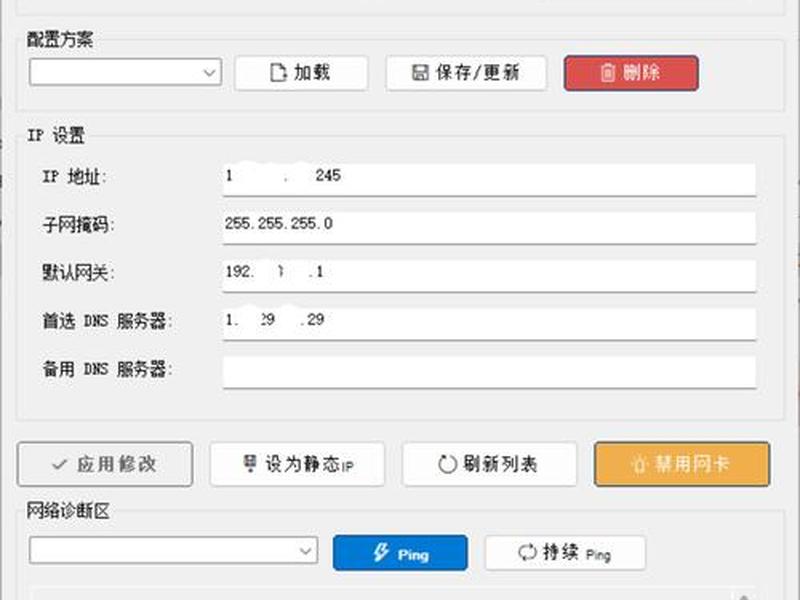
Task: Open the 配置方案 profile dropdown
Action: (x=126, y=72)
